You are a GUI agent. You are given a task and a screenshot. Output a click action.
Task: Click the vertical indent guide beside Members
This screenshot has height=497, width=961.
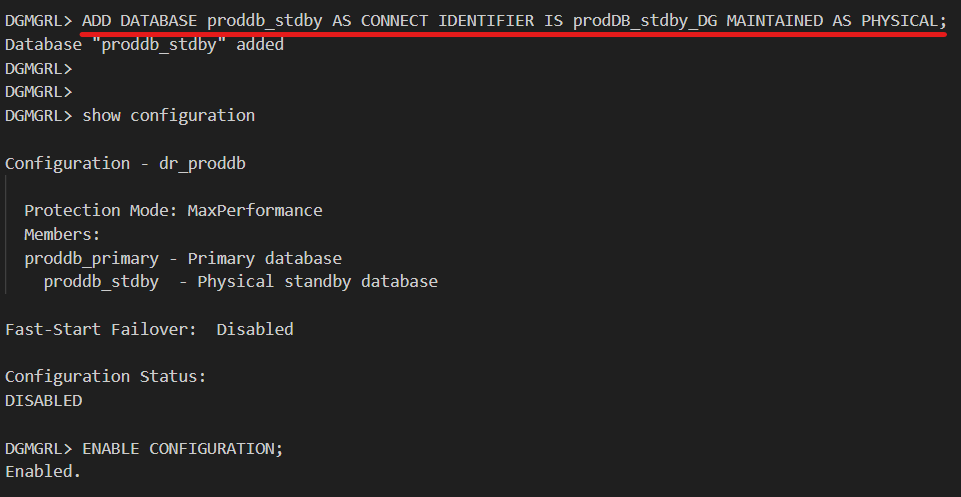(7, 235)
